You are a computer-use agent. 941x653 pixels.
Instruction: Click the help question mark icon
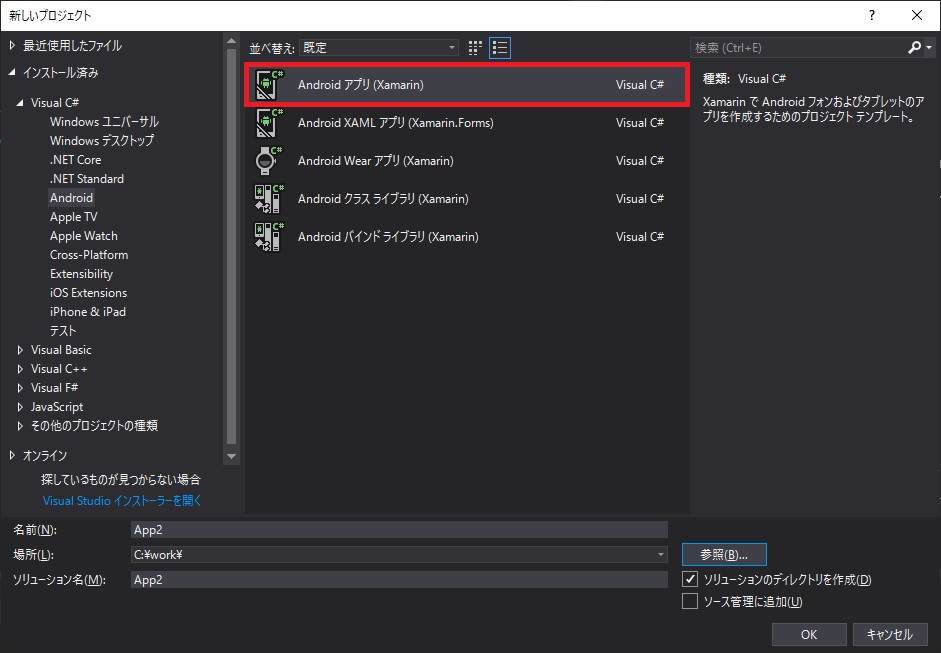tap(872, 15)
